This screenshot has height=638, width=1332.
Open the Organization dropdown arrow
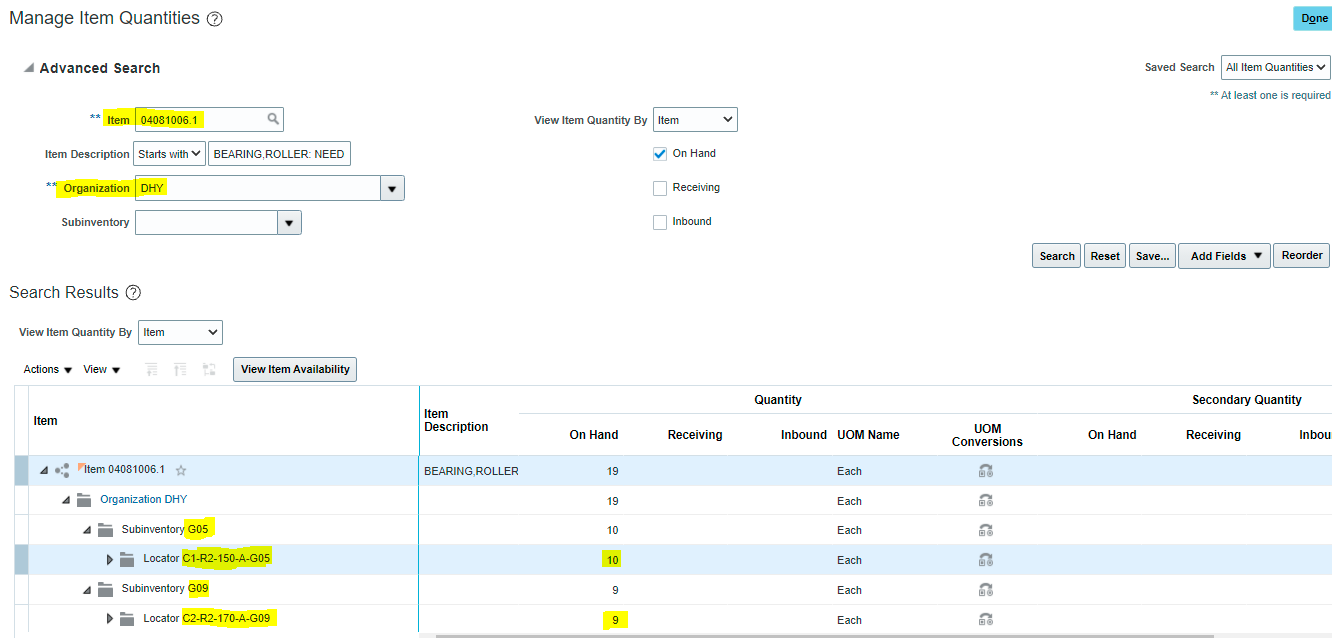[392, 188]
